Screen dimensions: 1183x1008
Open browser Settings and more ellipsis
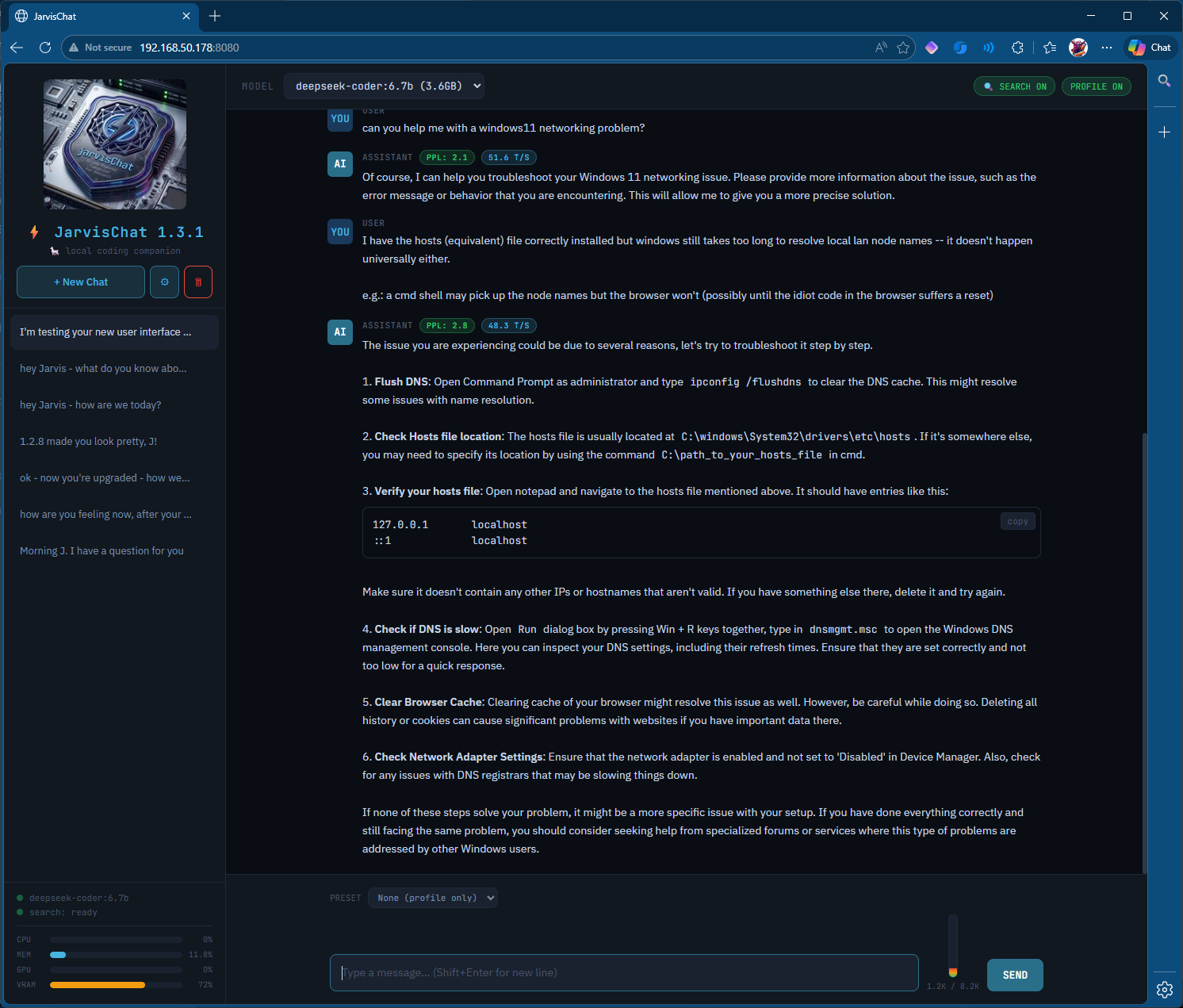click(x=1107, y=48)
